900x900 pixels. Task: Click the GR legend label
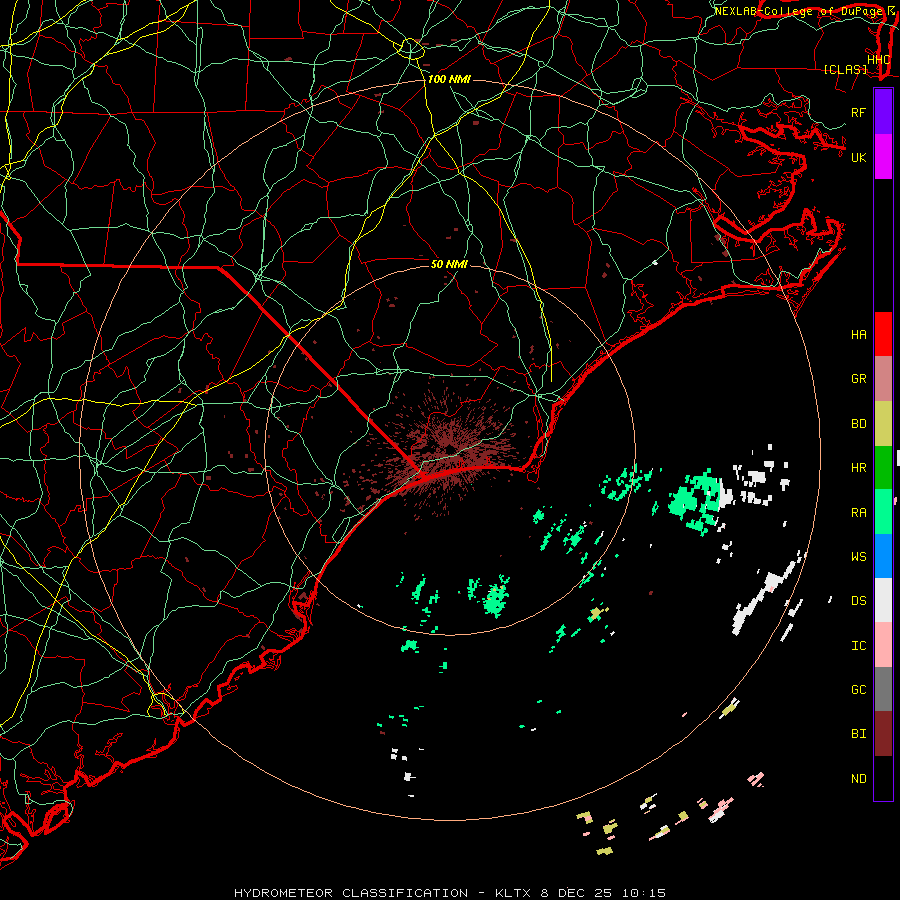click(859, 379)
